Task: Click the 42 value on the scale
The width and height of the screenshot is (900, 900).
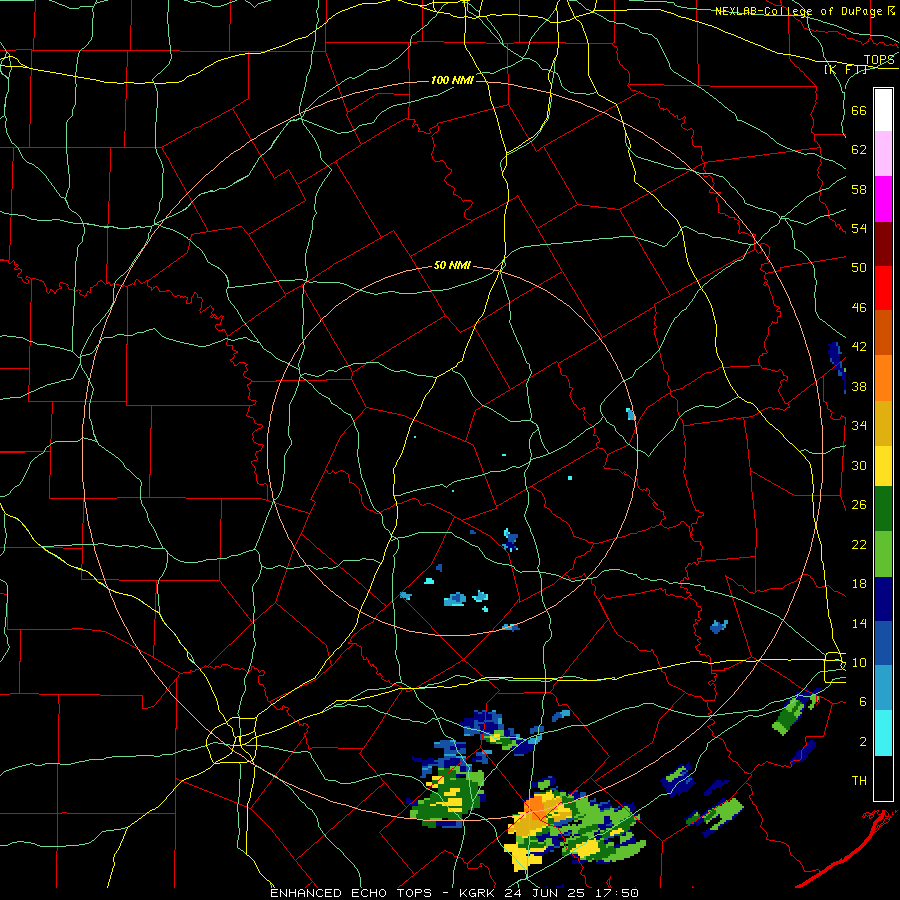Action: 859,347
